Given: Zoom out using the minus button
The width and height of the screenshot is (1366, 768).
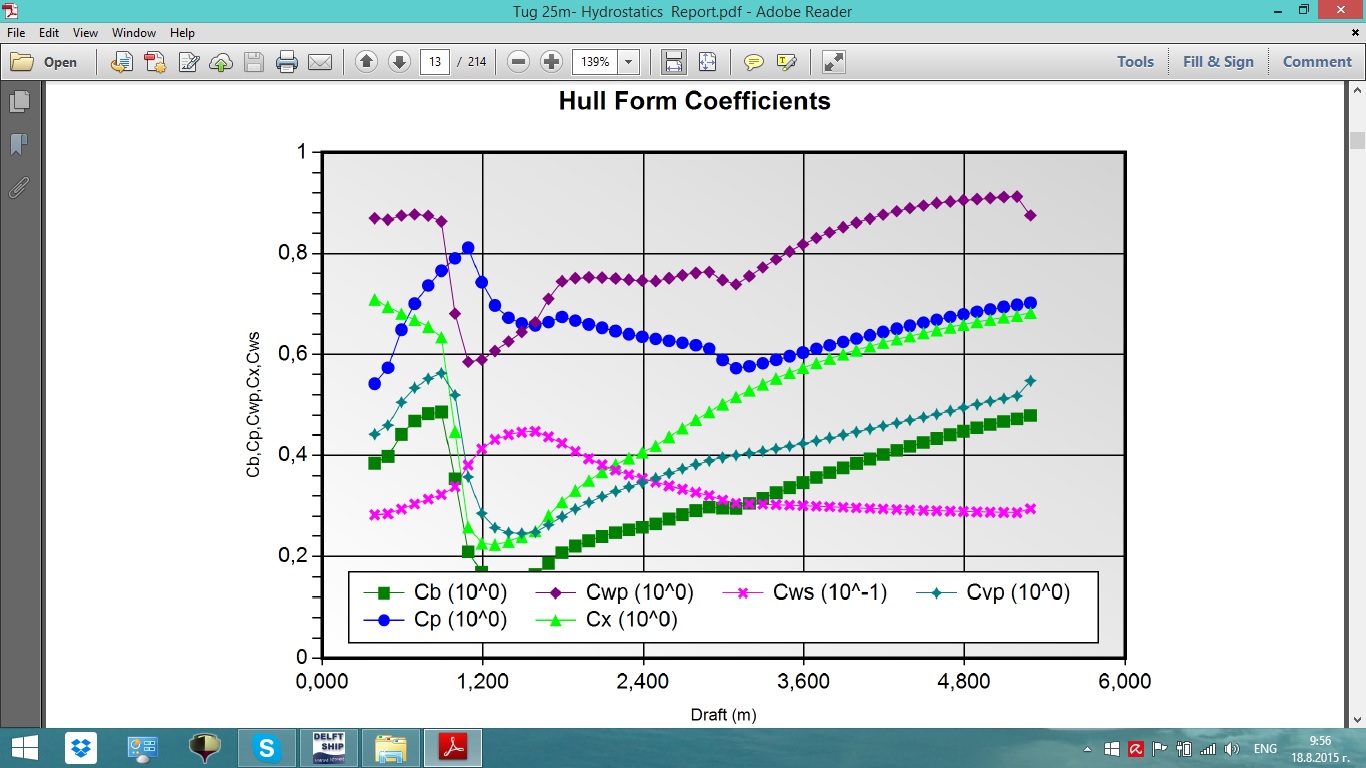Looking at the screenshot, I should click(518, 62).
